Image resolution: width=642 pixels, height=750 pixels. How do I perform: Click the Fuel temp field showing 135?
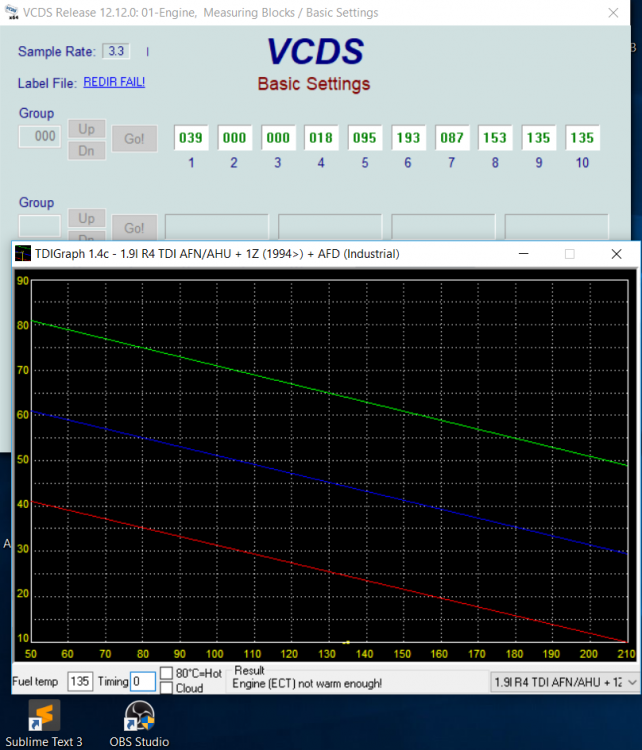[x=80, y=682]
